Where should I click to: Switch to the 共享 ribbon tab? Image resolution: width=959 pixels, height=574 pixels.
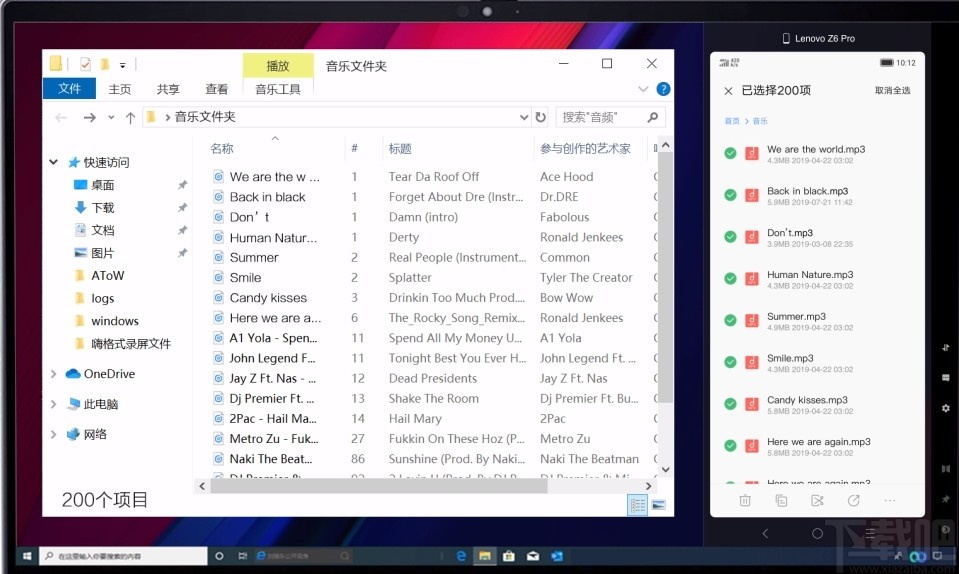pyautogui.click(x=168, y=89)
